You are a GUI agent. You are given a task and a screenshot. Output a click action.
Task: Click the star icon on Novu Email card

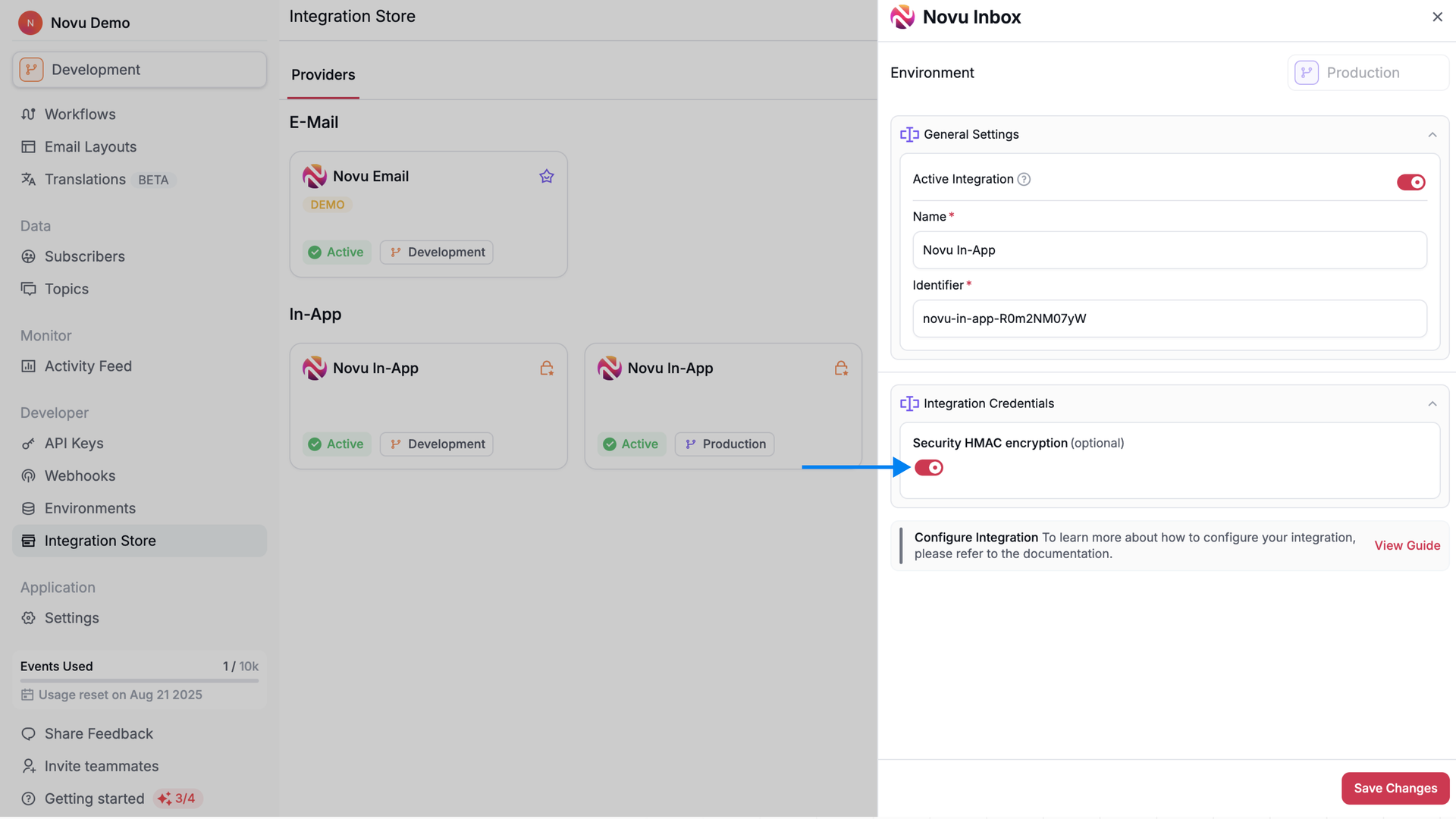click(546, 176)
